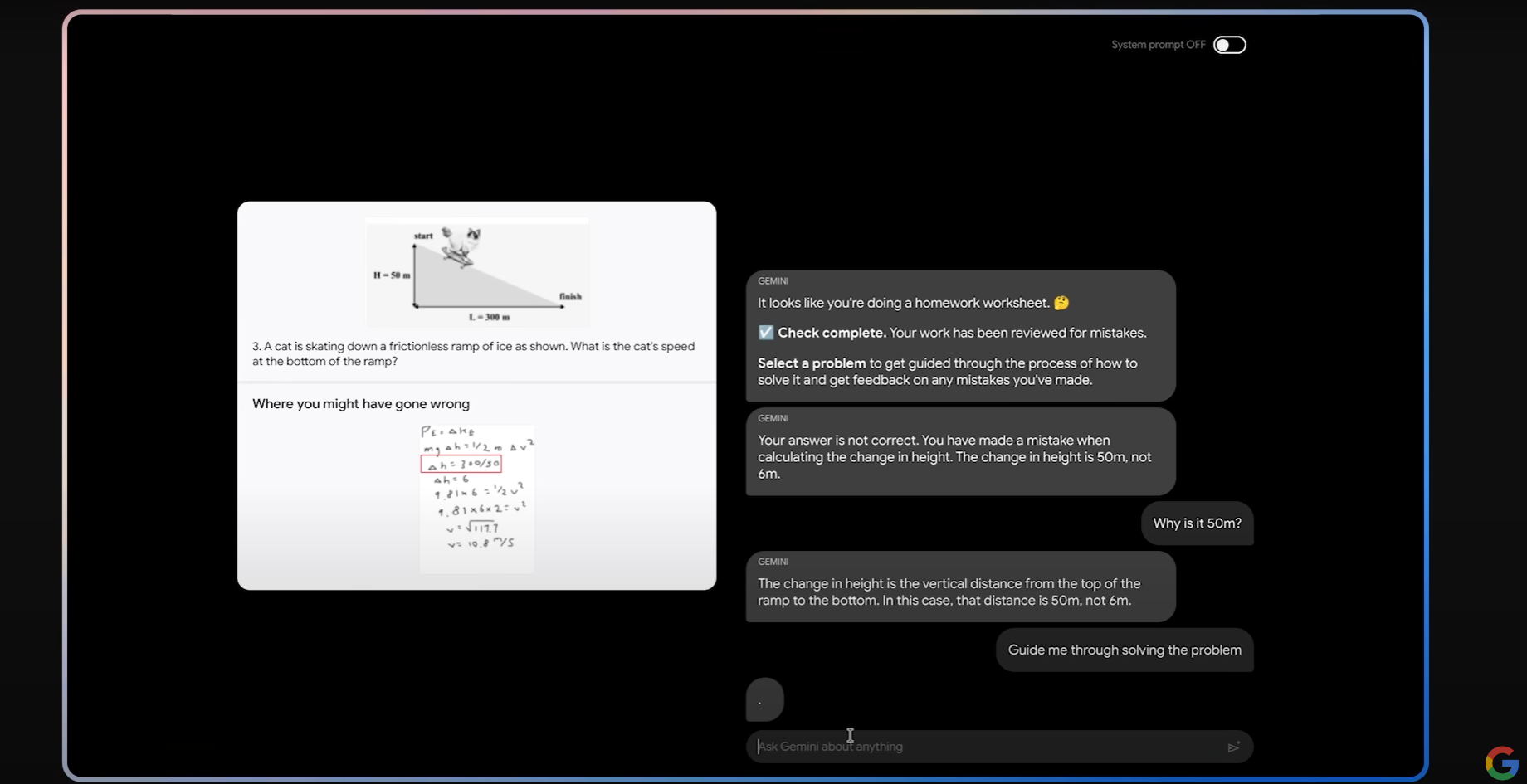The width and height of the screenshot is (1527, 784).
Task: Click the typing indicator bubble
Action: click(x=764, y=699)
